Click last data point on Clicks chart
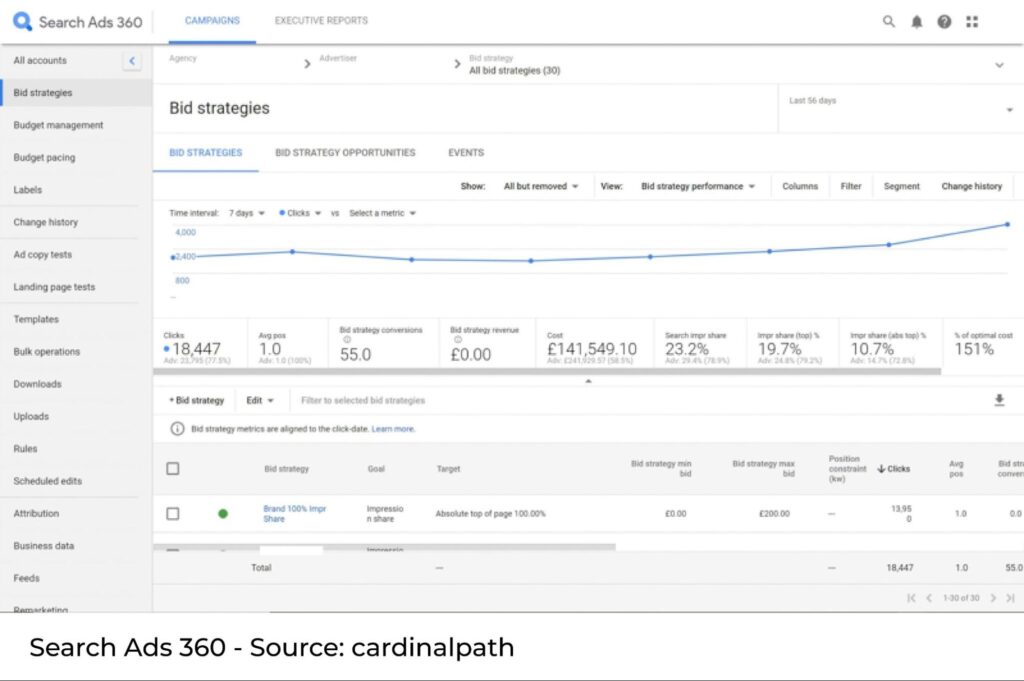 coord(1007,225)
